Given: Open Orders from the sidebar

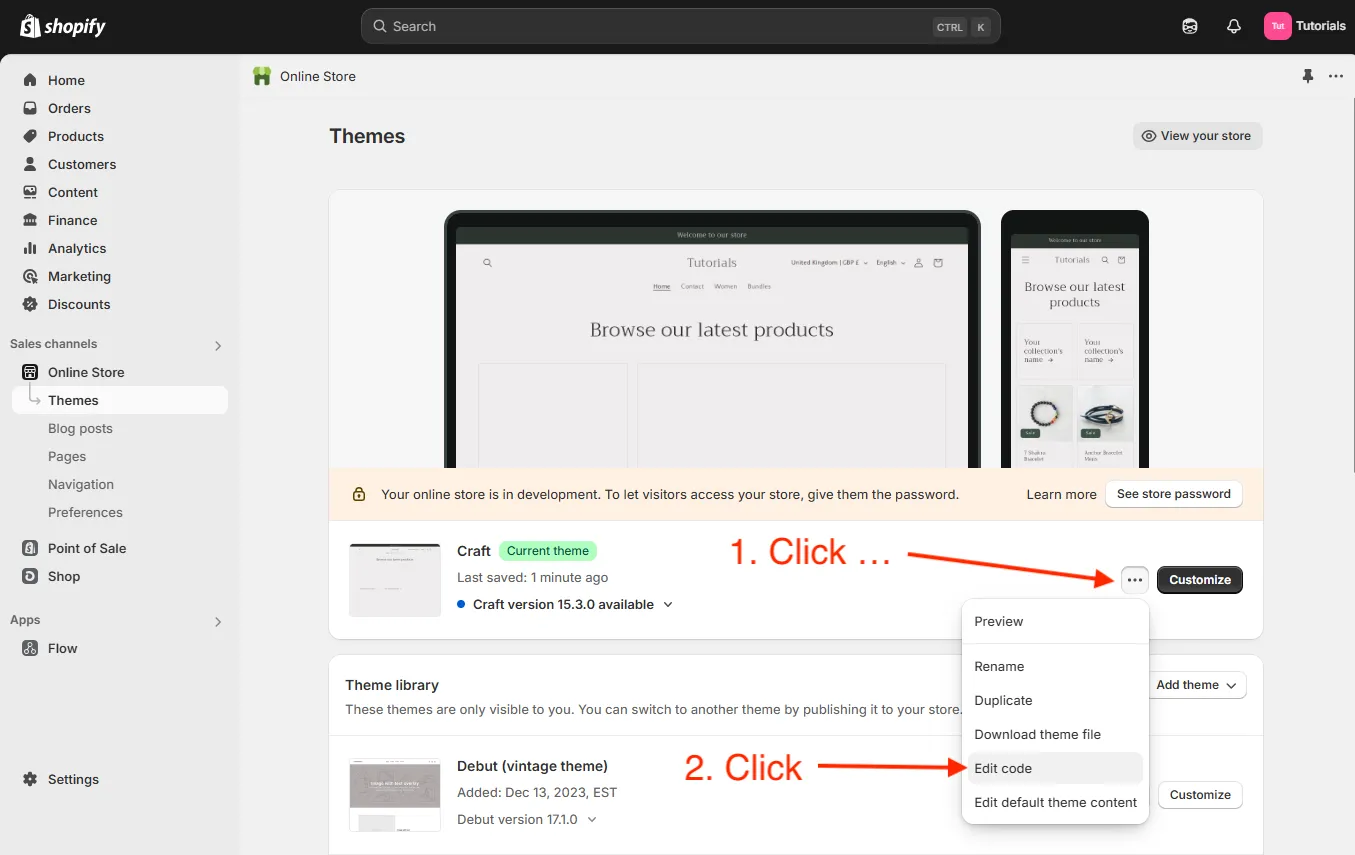Looking at the screenshot, I should point(69,108).
